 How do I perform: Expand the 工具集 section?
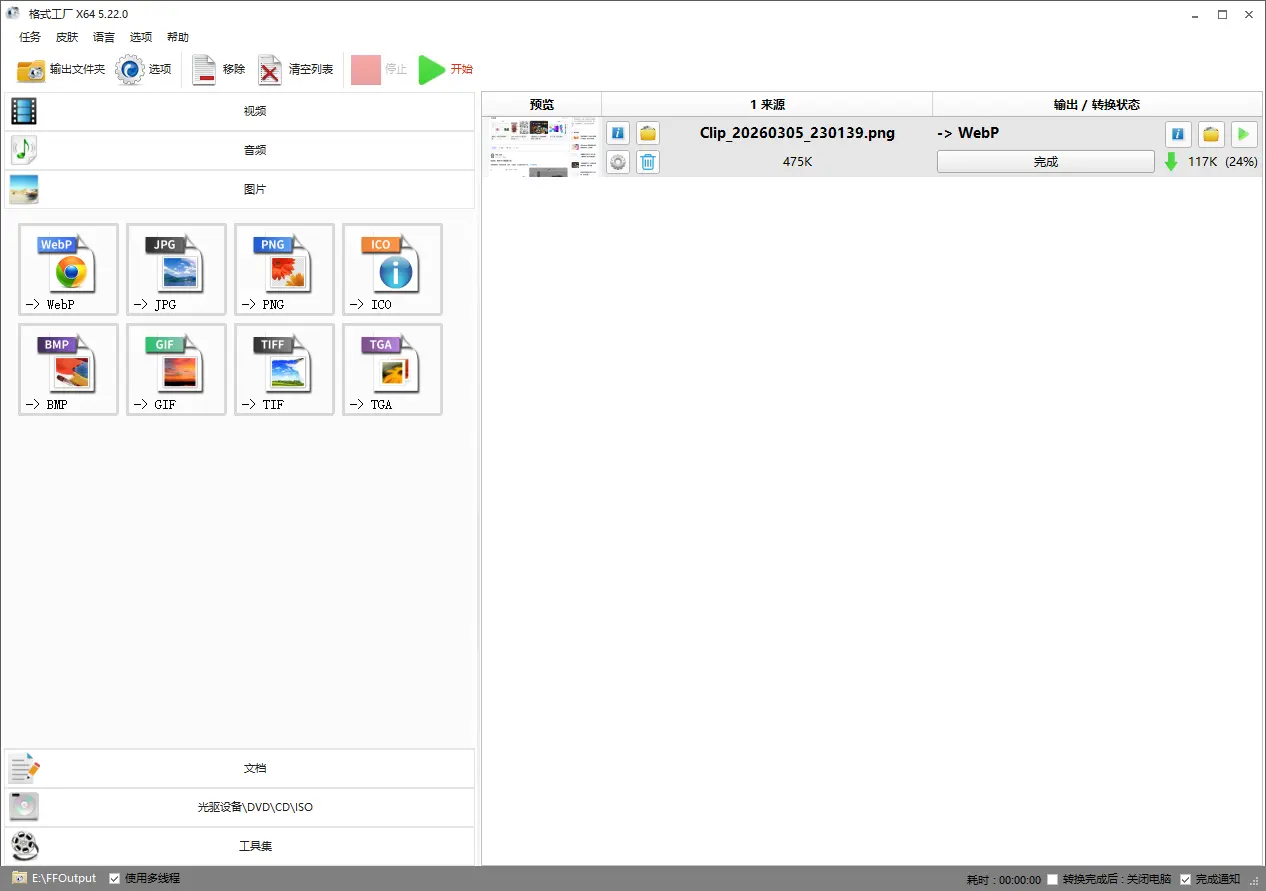point(255,846)
